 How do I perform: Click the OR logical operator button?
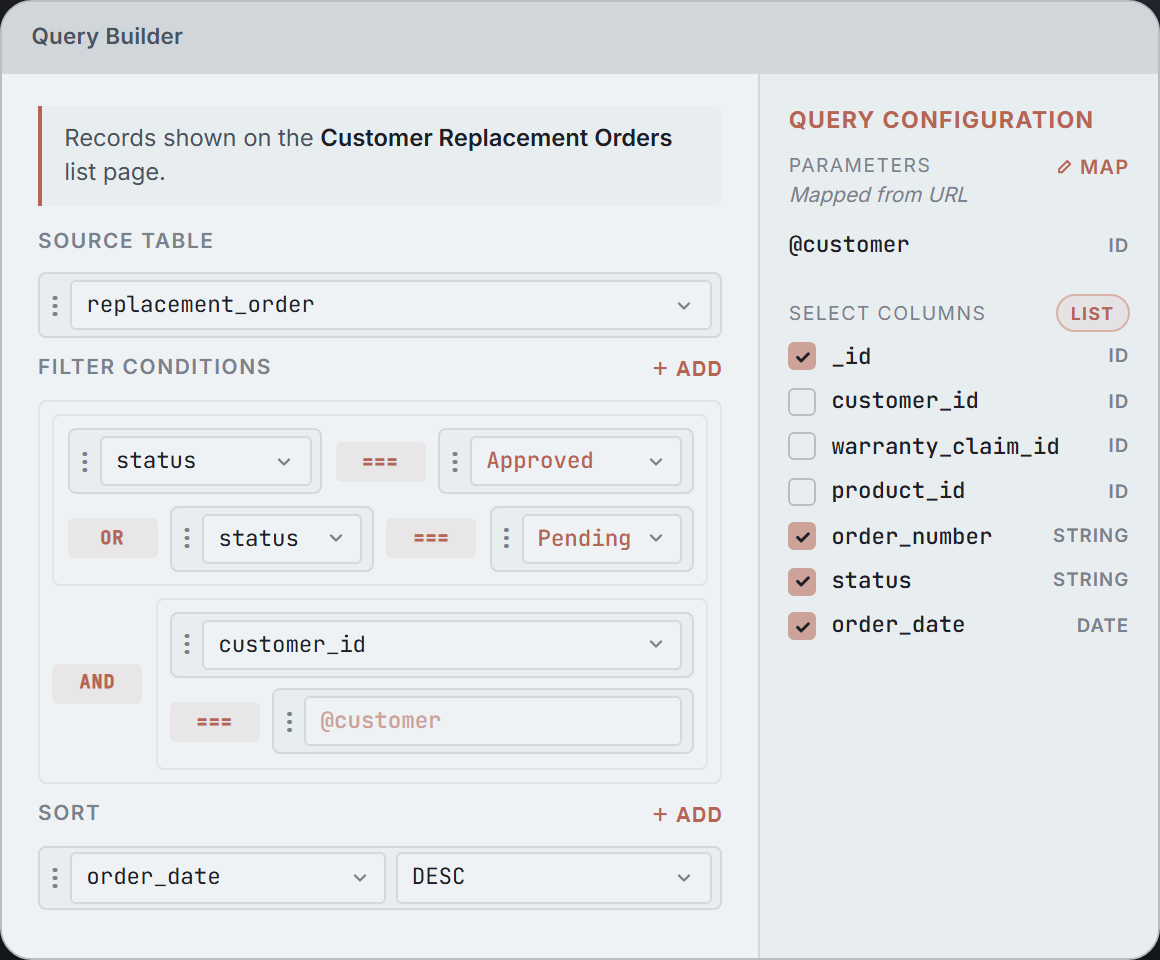(x=112, y=538)
